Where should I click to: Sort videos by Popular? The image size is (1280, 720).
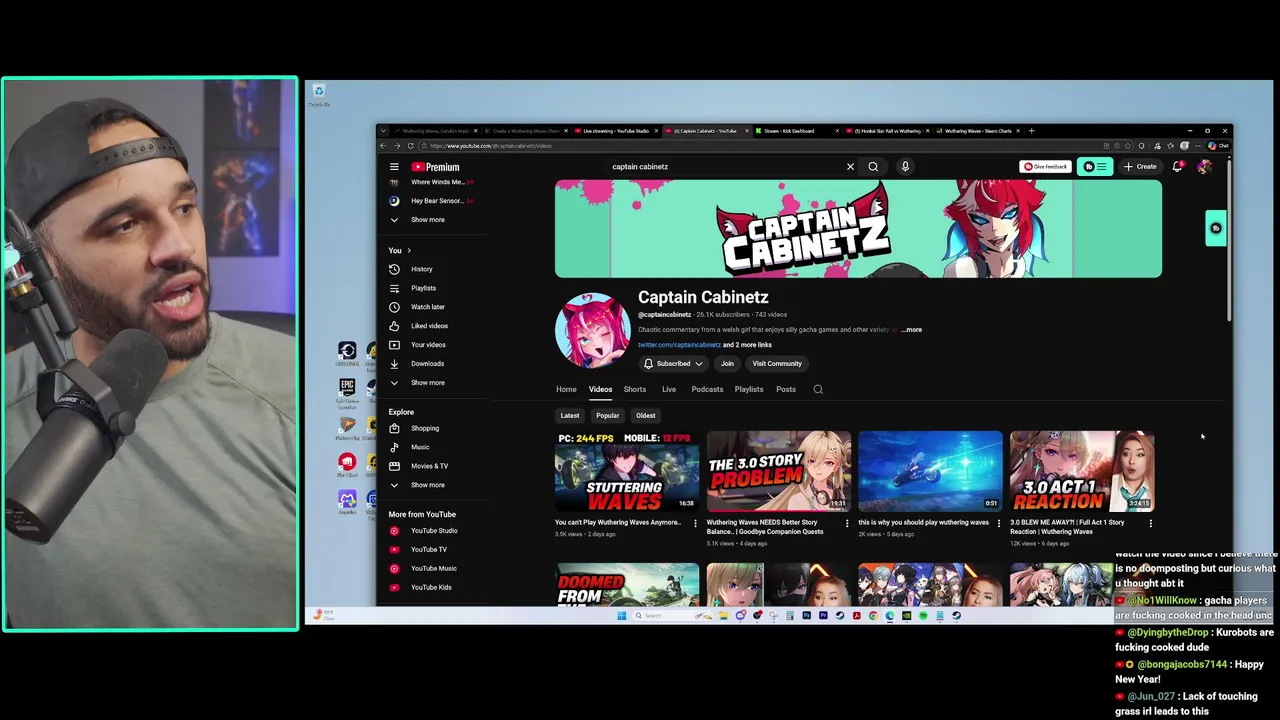608,416
